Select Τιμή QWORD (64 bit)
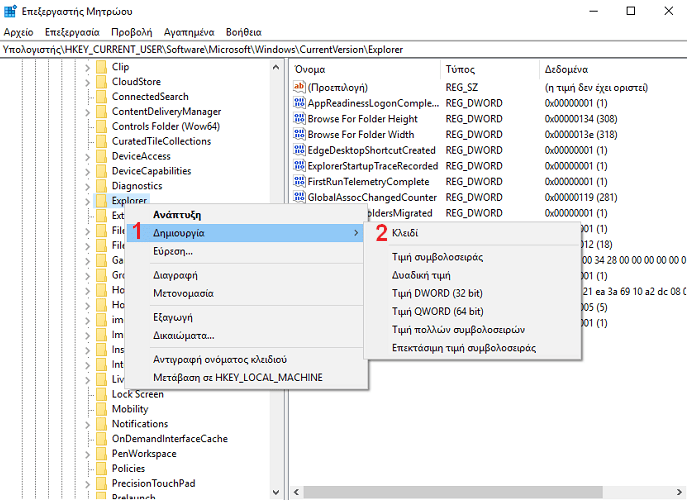Viewport: 687px width, 500px height. click(x=473, y=312)
